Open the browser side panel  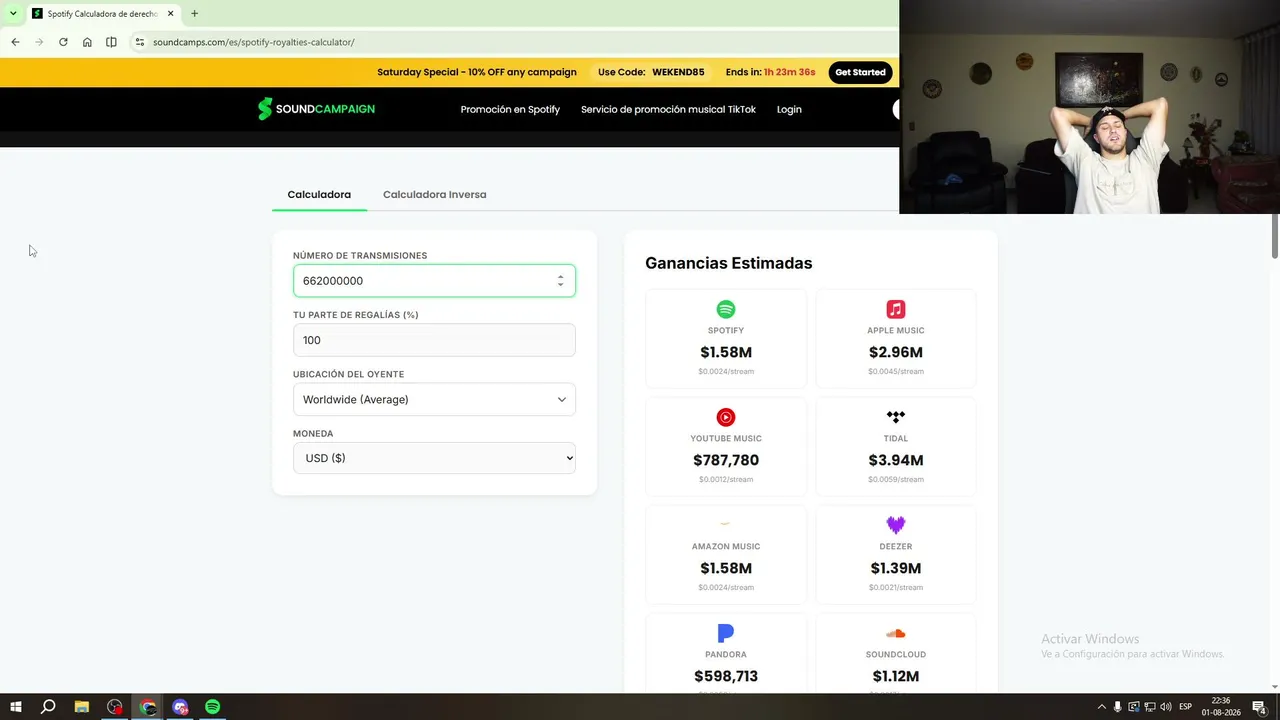tap(111, 42)
